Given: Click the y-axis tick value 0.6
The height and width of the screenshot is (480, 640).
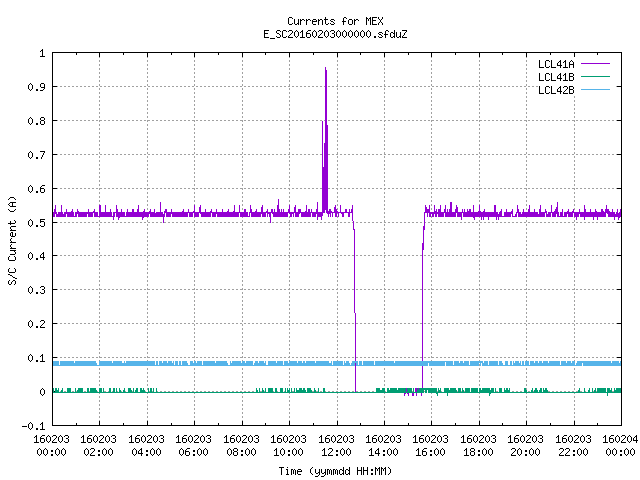Looking at the screenshot, I should point(36,189).
